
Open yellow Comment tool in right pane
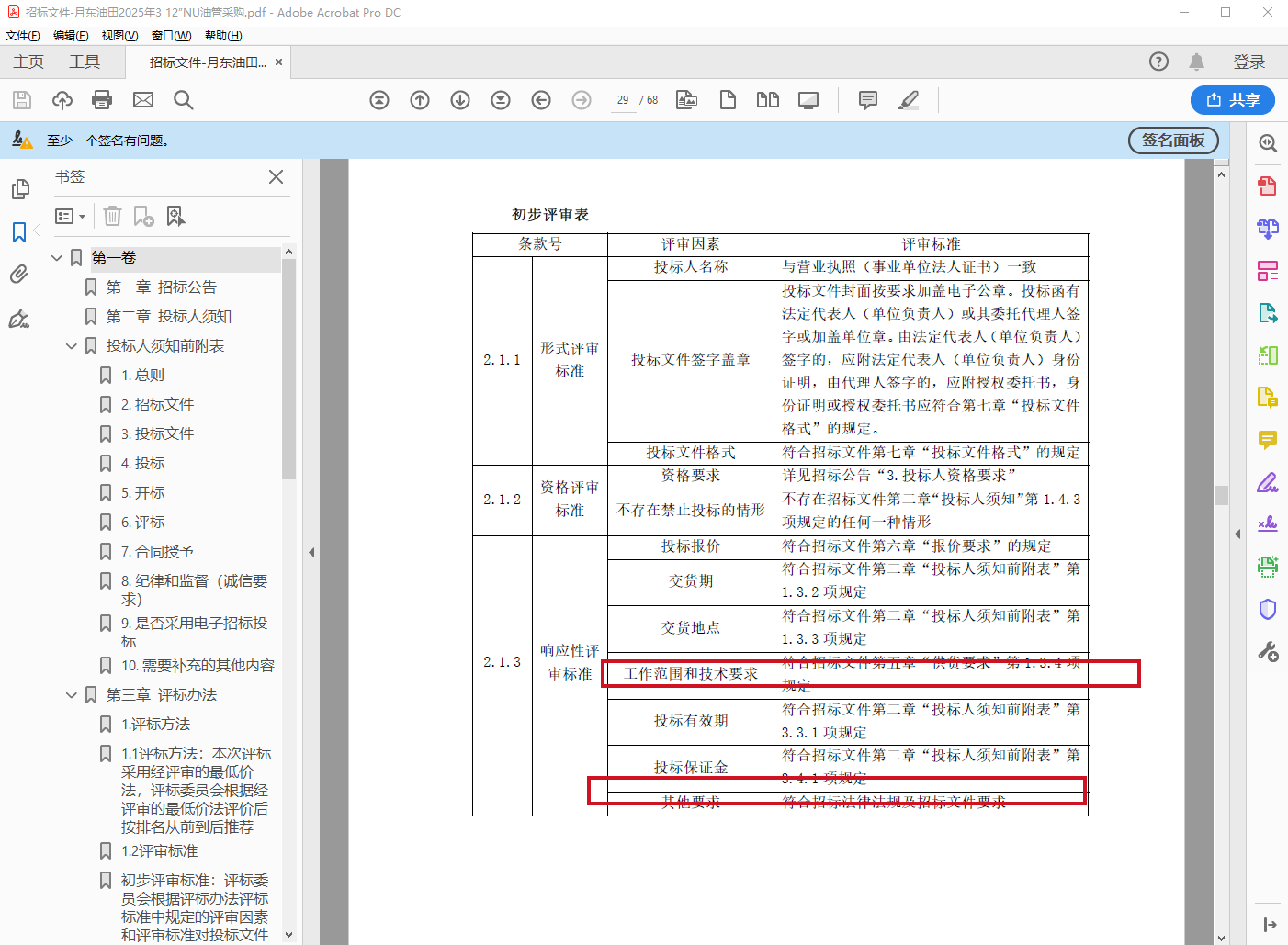[1268, 440]
